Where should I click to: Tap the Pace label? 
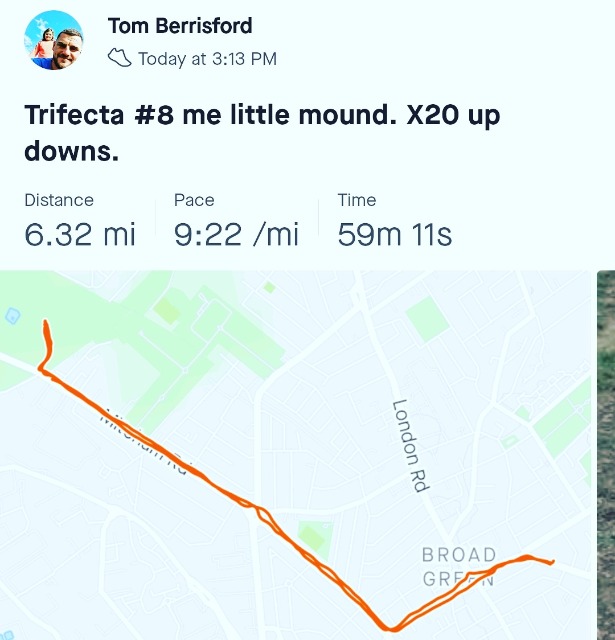click(194, 200)
